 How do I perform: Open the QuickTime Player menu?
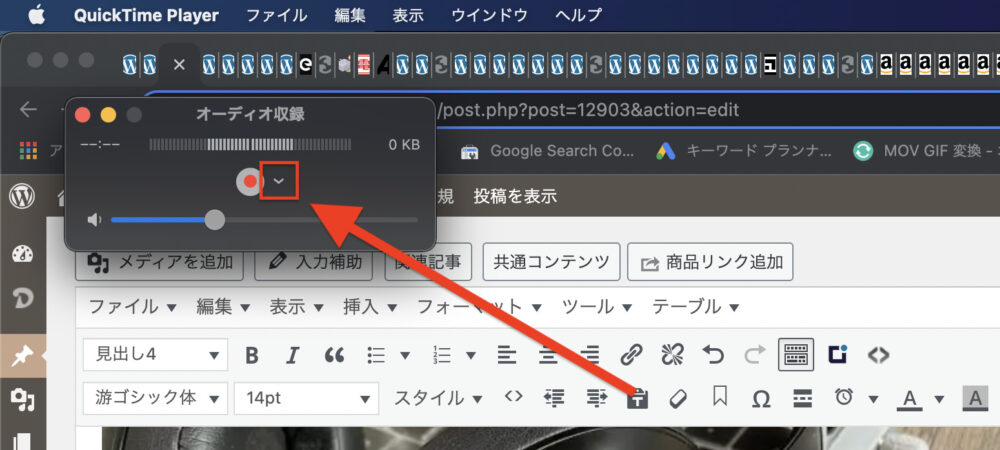(146, 15)
